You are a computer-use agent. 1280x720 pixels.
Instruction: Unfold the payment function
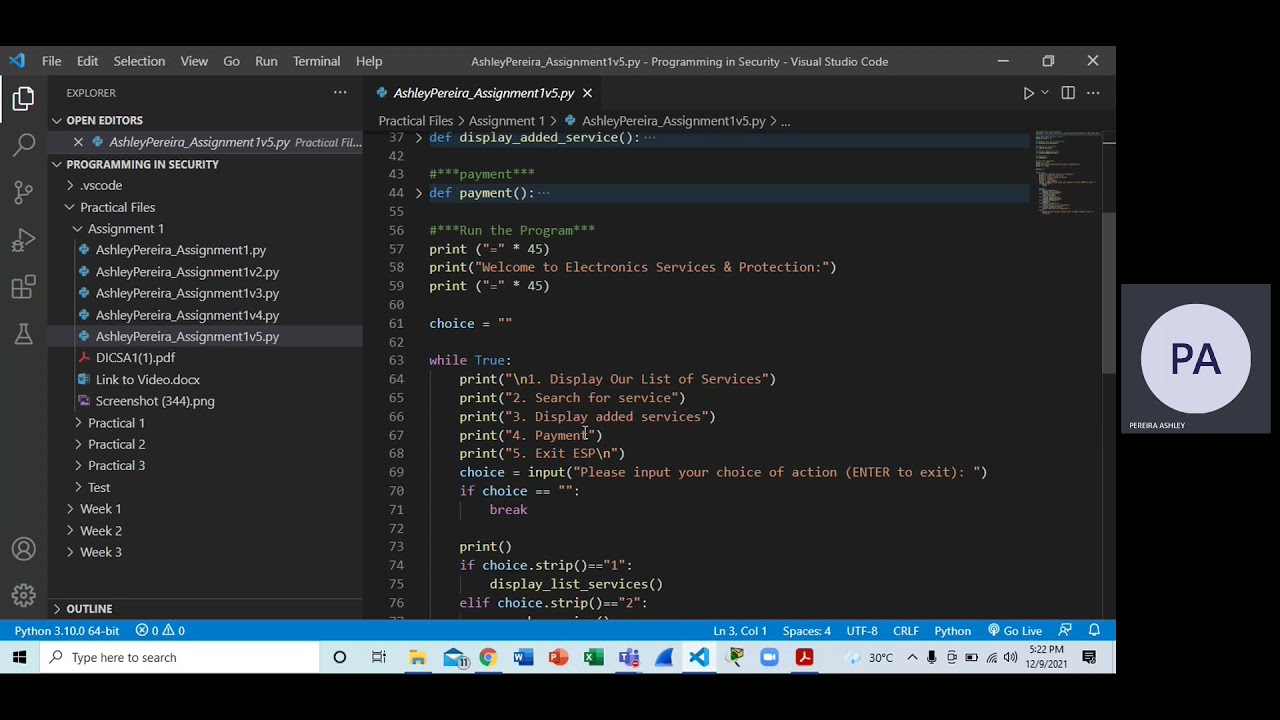419,193
